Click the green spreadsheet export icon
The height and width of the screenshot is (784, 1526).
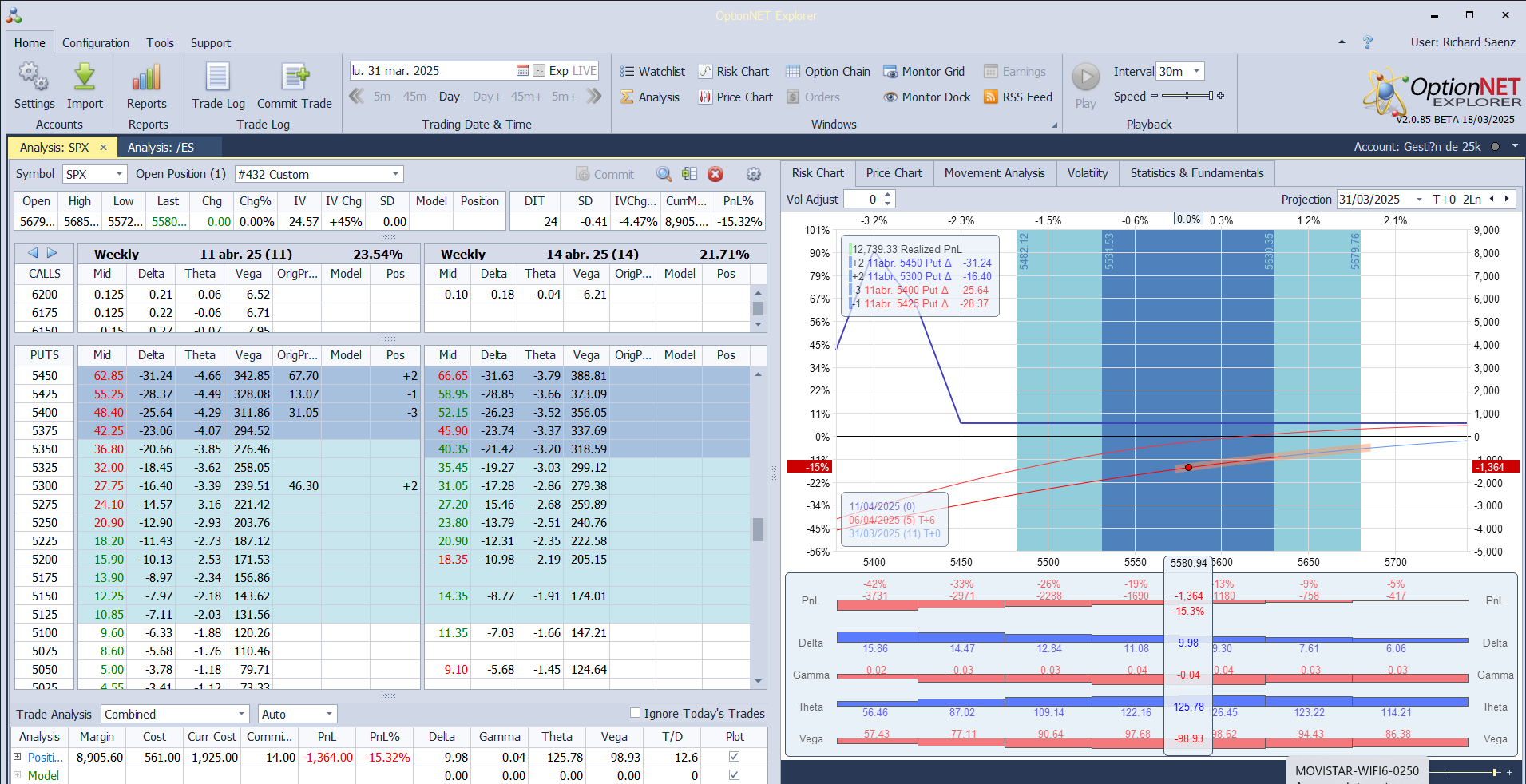tap(690, 174)
